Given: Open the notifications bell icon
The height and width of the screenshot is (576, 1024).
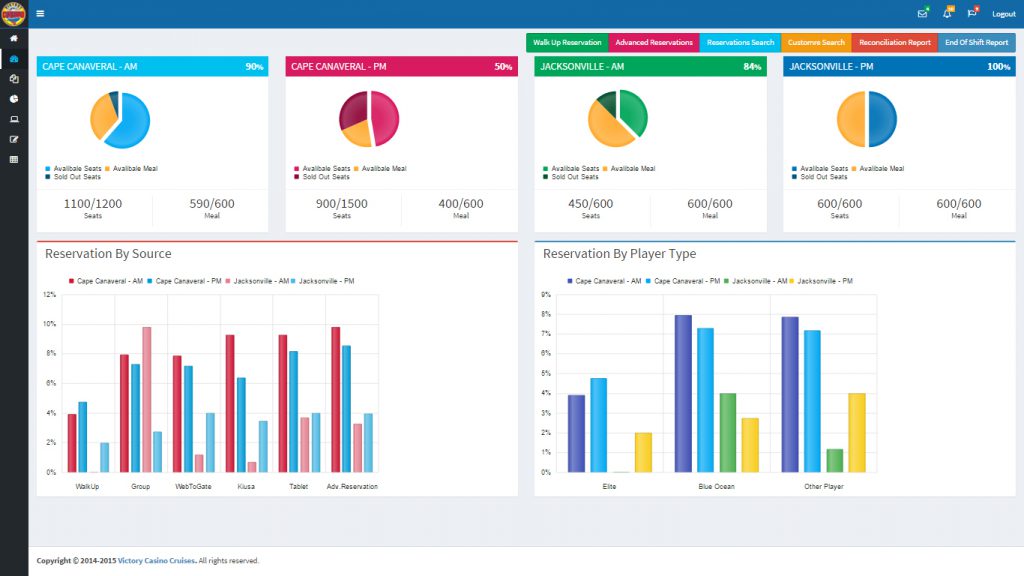Looking at the screenshot, I should point(946,13).
